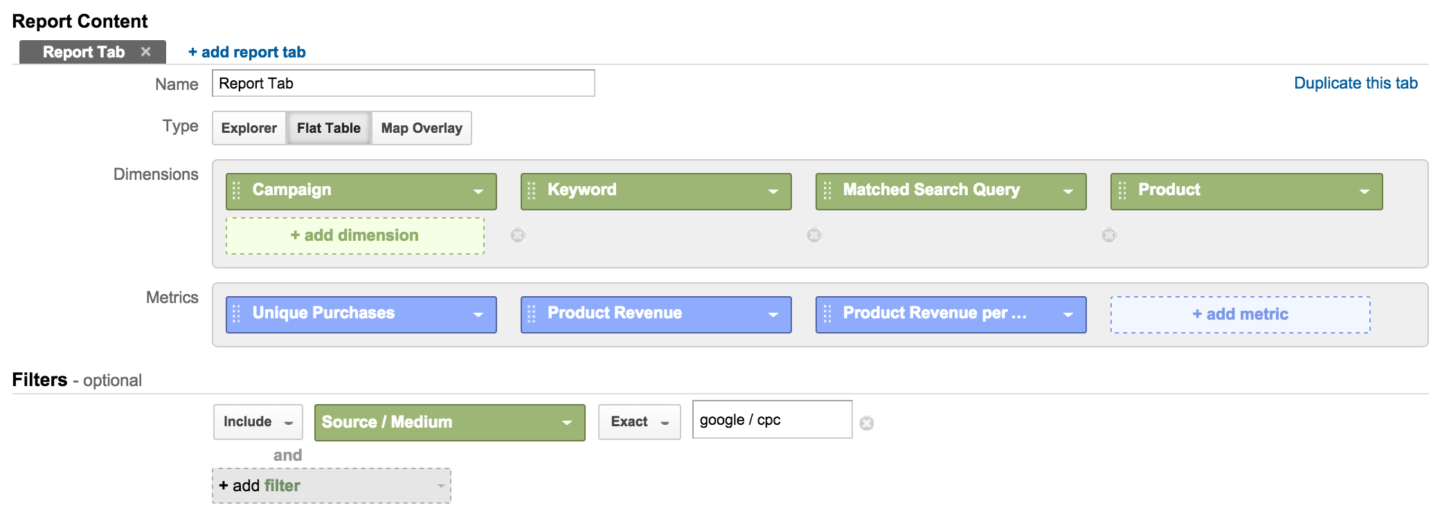Click the + add metric button
The width and height of the screenshot is (1440, 512).
[1240, 314]
